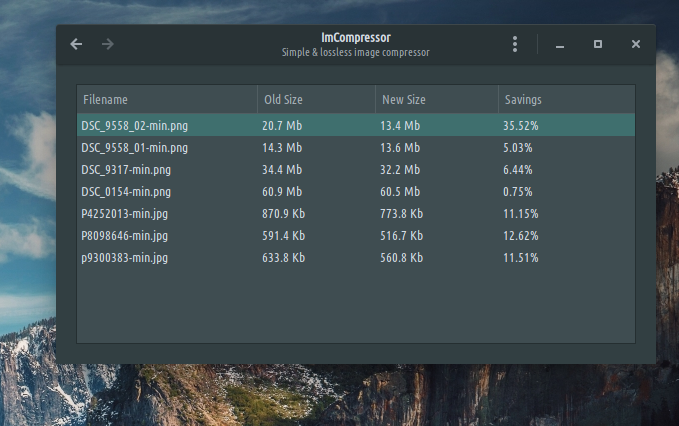
Task: Click the 5.03% savings value
Action: (x=518, y=148)
